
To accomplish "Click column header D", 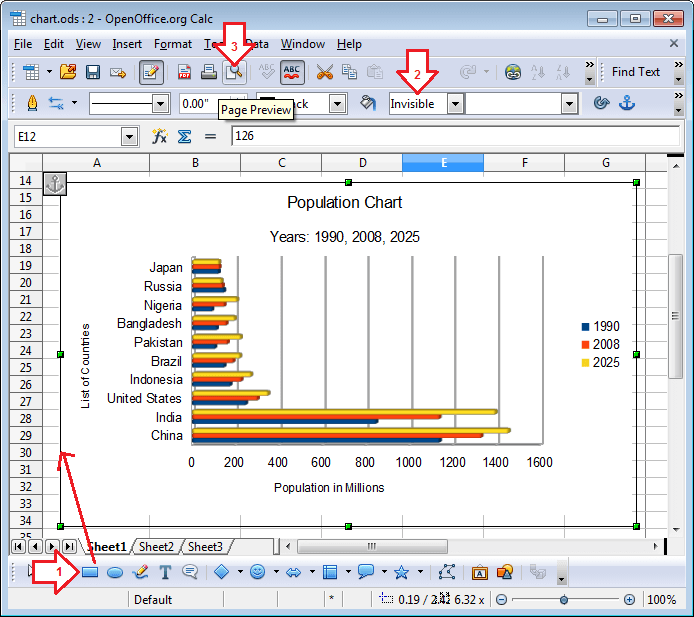I will click(362, 163).
